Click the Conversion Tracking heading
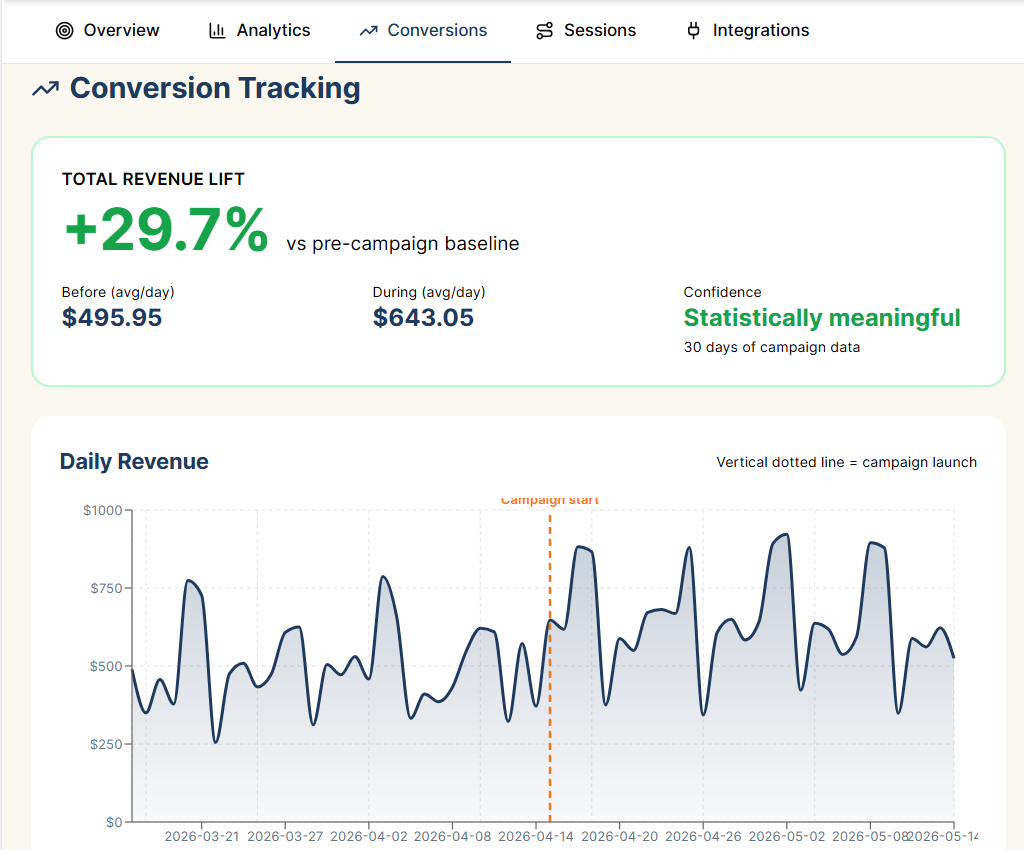 215,88
